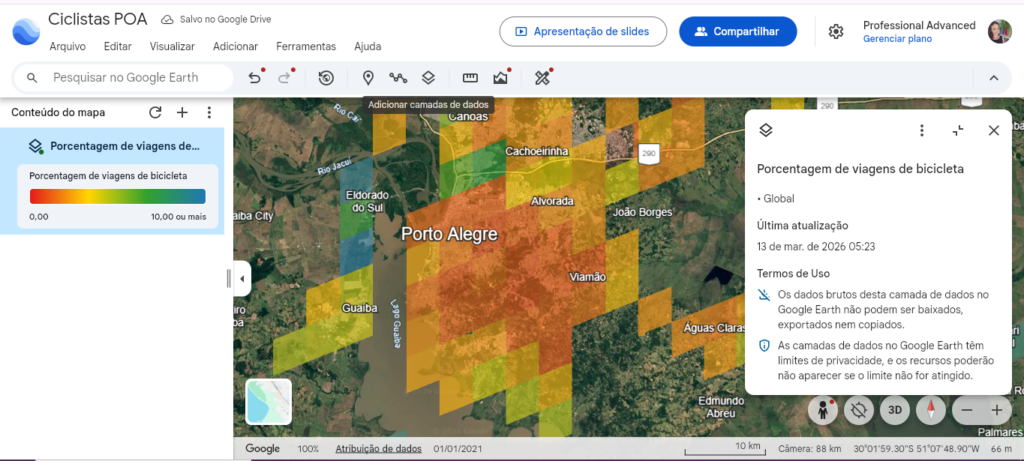Click the undo arrow
The height and width of the screenshot is (461, 1024).
tap(255, 78)
